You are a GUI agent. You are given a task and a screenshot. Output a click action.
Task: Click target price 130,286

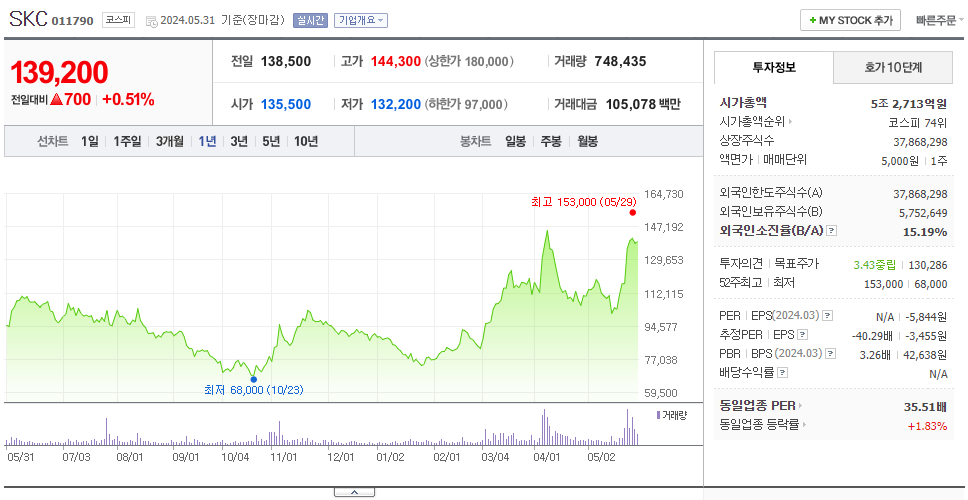click(x=928, y=265)
